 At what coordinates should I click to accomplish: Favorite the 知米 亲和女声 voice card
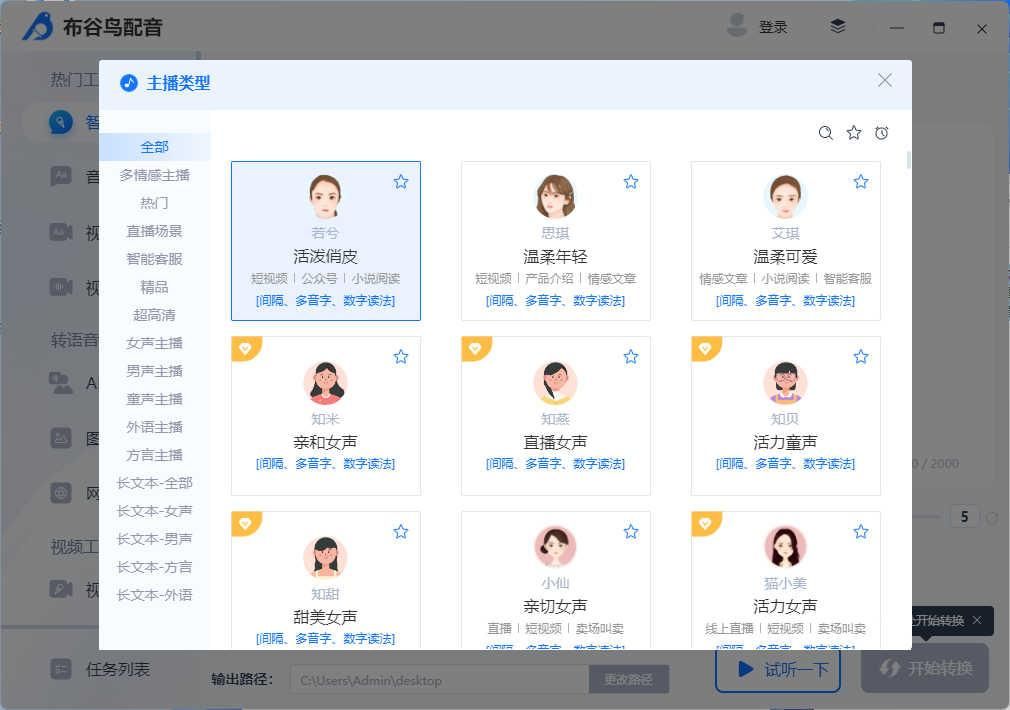coord(401,356)
